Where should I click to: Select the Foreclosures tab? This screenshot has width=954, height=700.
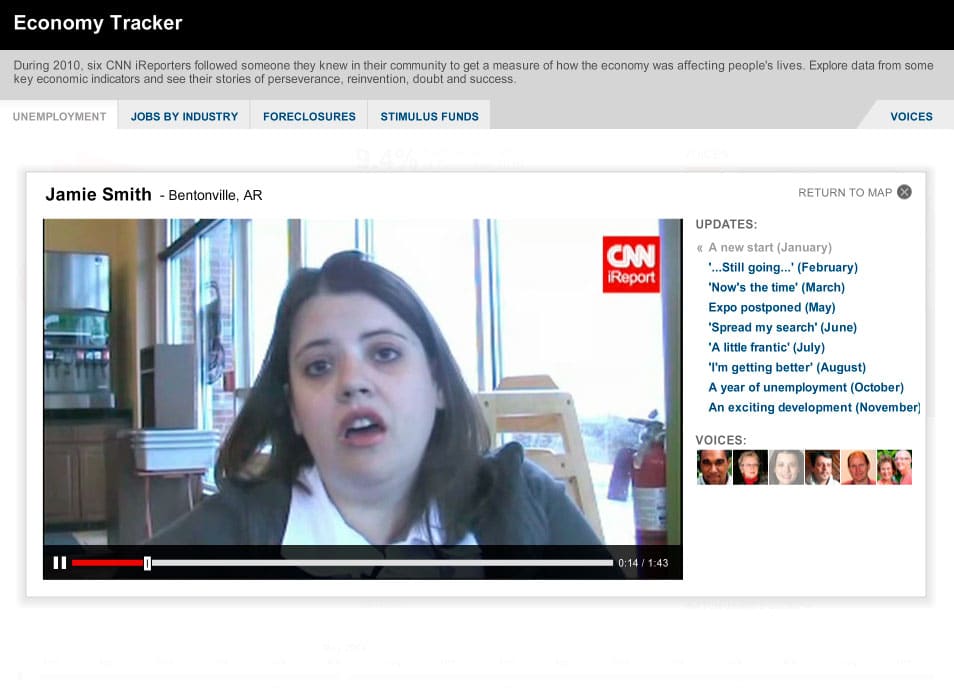click(309, 116)
